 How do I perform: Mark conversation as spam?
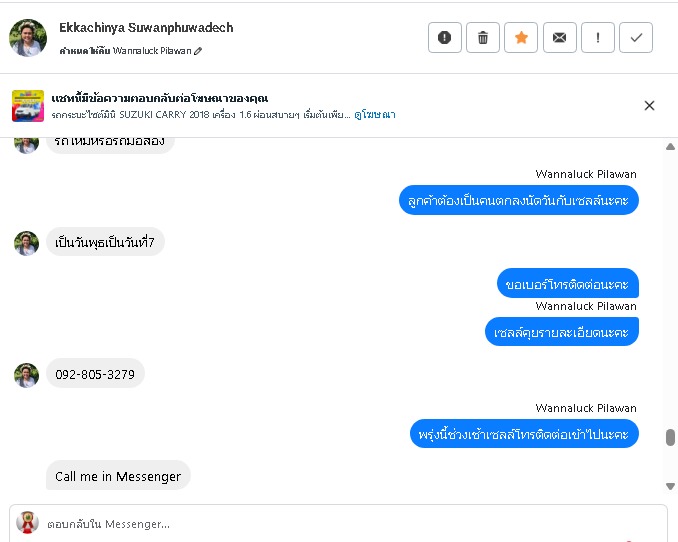pos(445,38)
